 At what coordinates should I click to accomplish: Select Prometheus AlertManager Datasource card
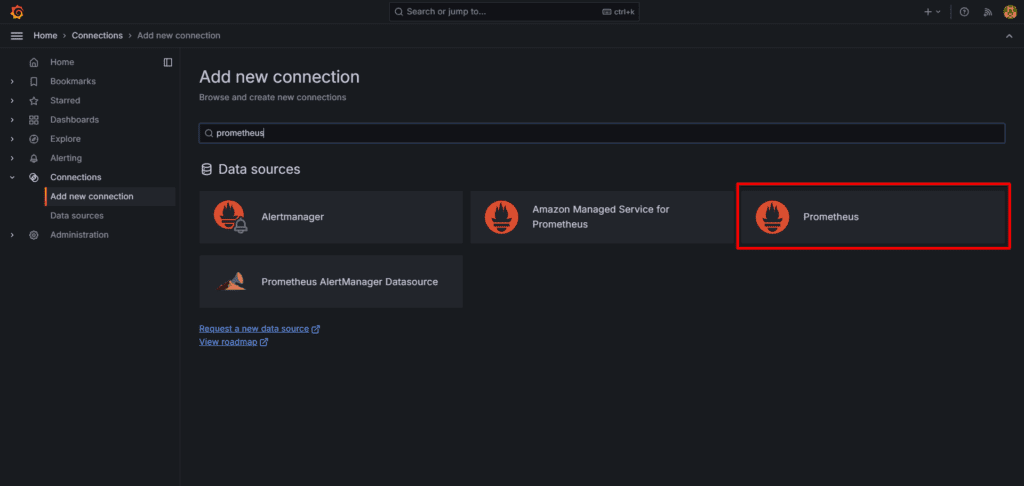(331, 282)
